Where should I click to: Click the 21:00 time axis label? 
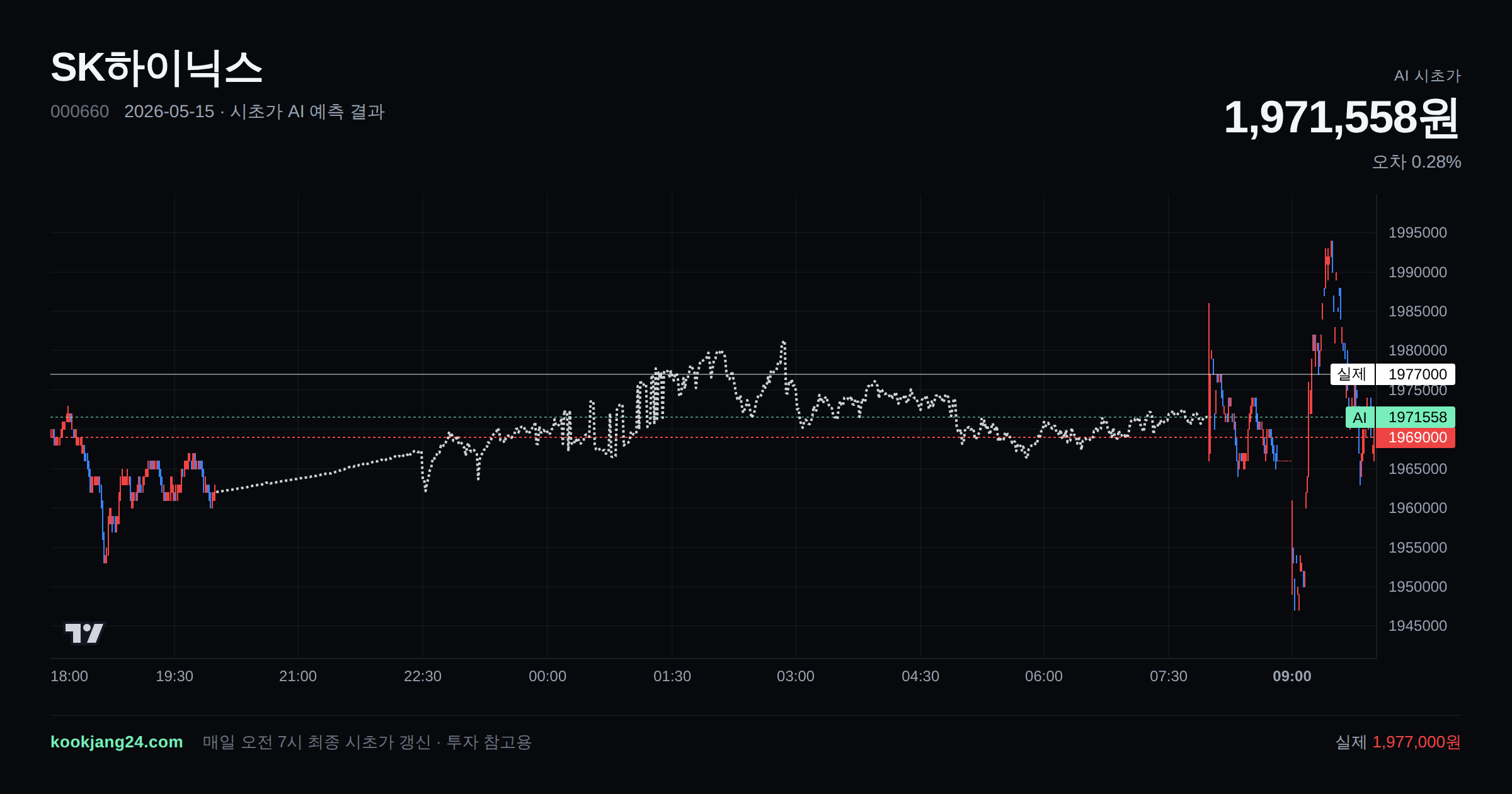click(x=298, y=676)
